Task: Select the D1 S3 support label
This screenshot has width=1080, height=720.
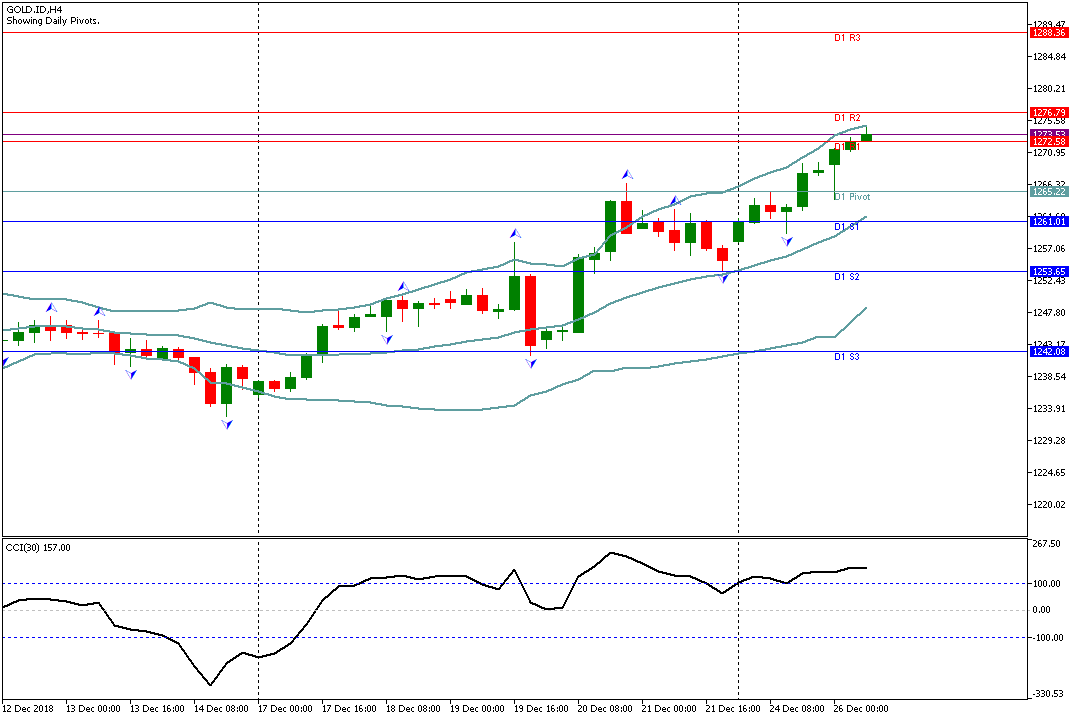Action: click(x=847, y=357)
